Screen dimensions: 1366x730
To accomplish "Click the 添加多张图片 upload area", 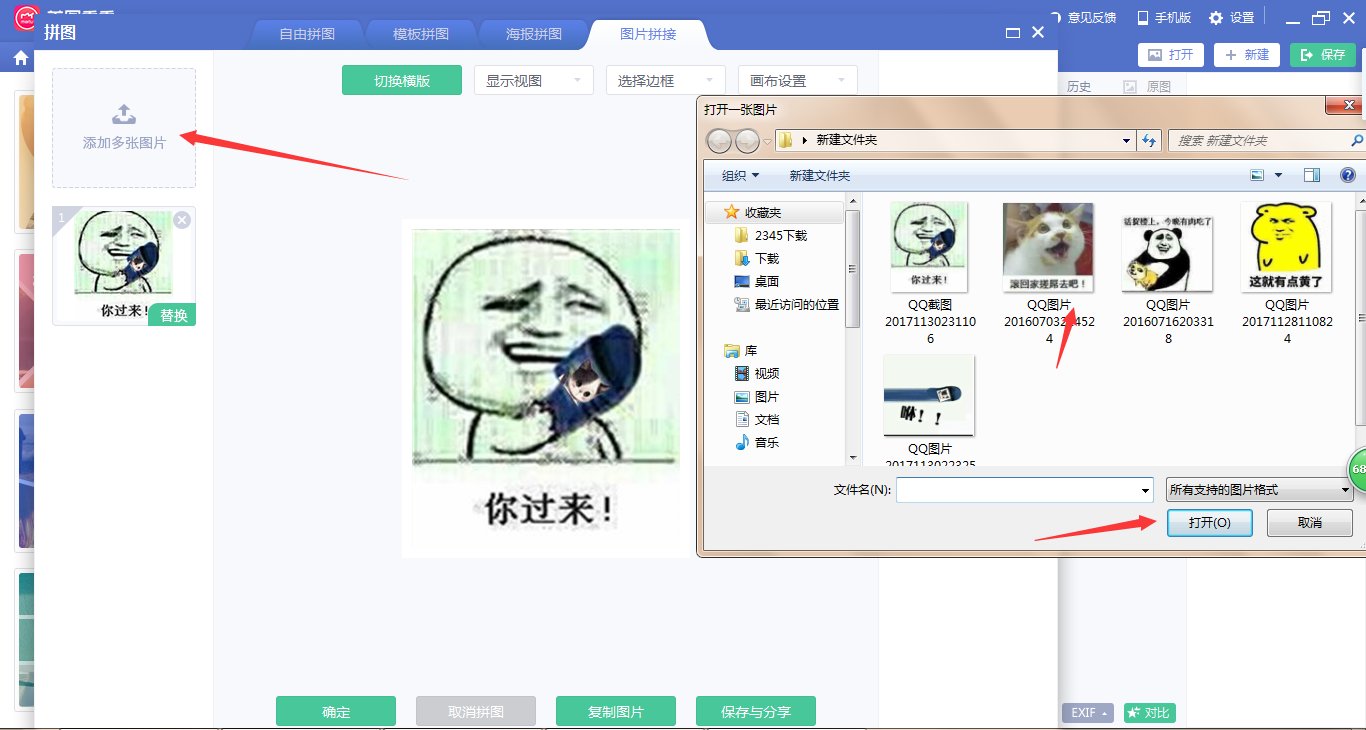I will point(123,128).
